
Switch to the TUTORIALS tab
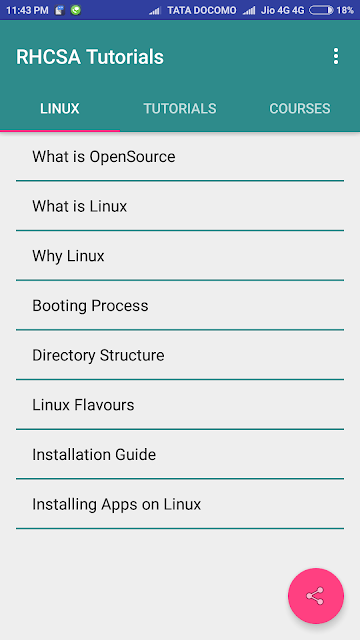click(180, 109)
